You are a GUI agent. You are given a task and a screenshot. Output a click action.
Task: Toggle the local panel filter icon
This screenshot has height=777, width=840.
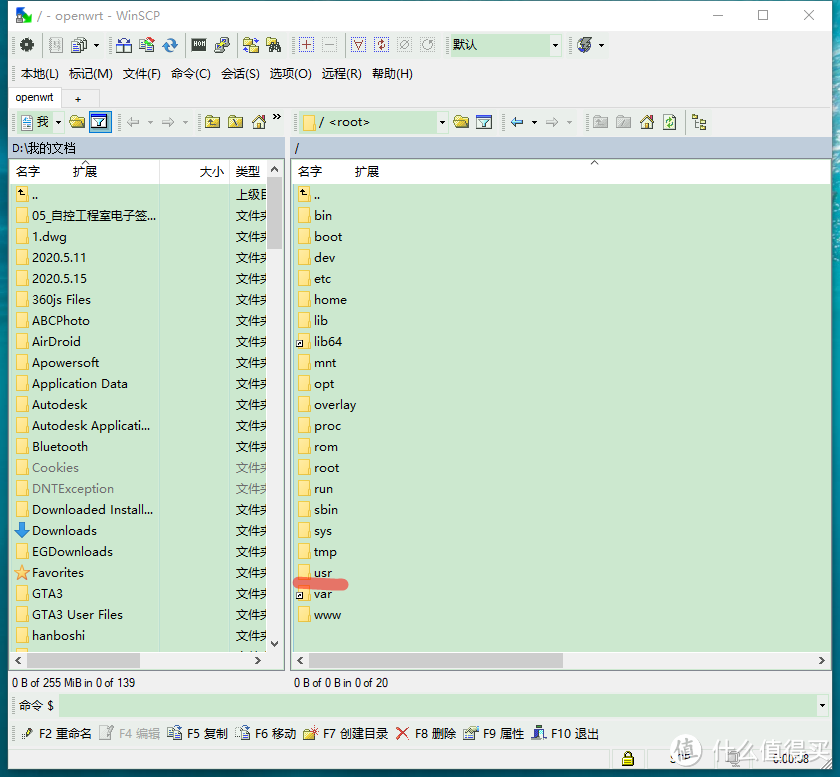(100, 122)
